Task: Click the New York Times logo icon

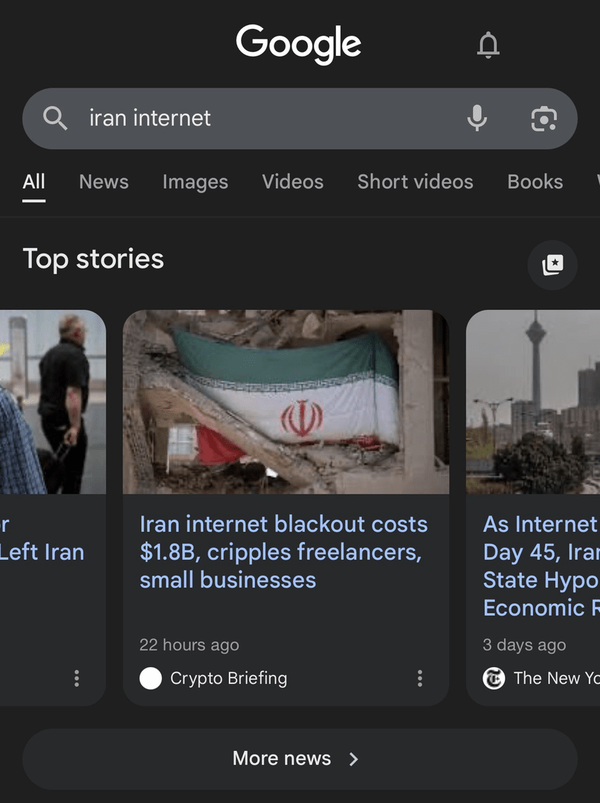Action: [x=494, y=678]
